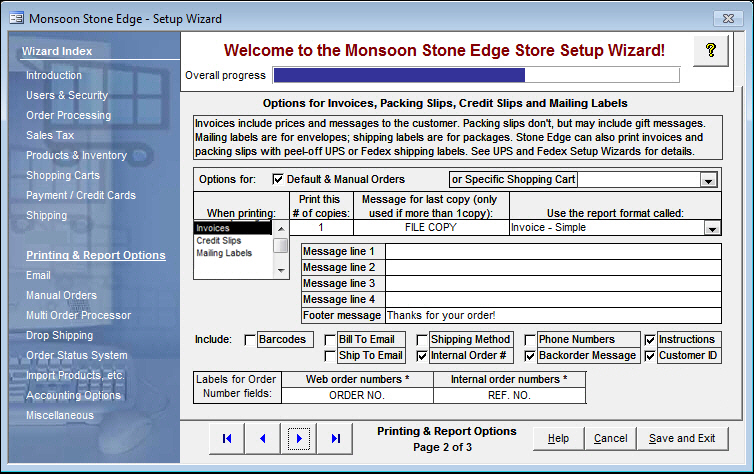Image resolution: width=754 pixels, height=474 pixels.
Task: Click the question mark help icon
Action: (x=710, y=50)
